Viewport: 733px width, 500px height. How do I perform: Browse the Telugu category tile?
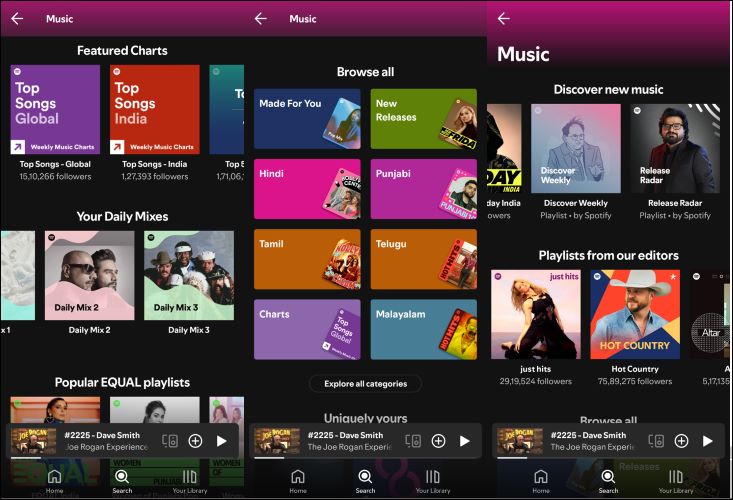pyautogui.click(x=424, y=259)
